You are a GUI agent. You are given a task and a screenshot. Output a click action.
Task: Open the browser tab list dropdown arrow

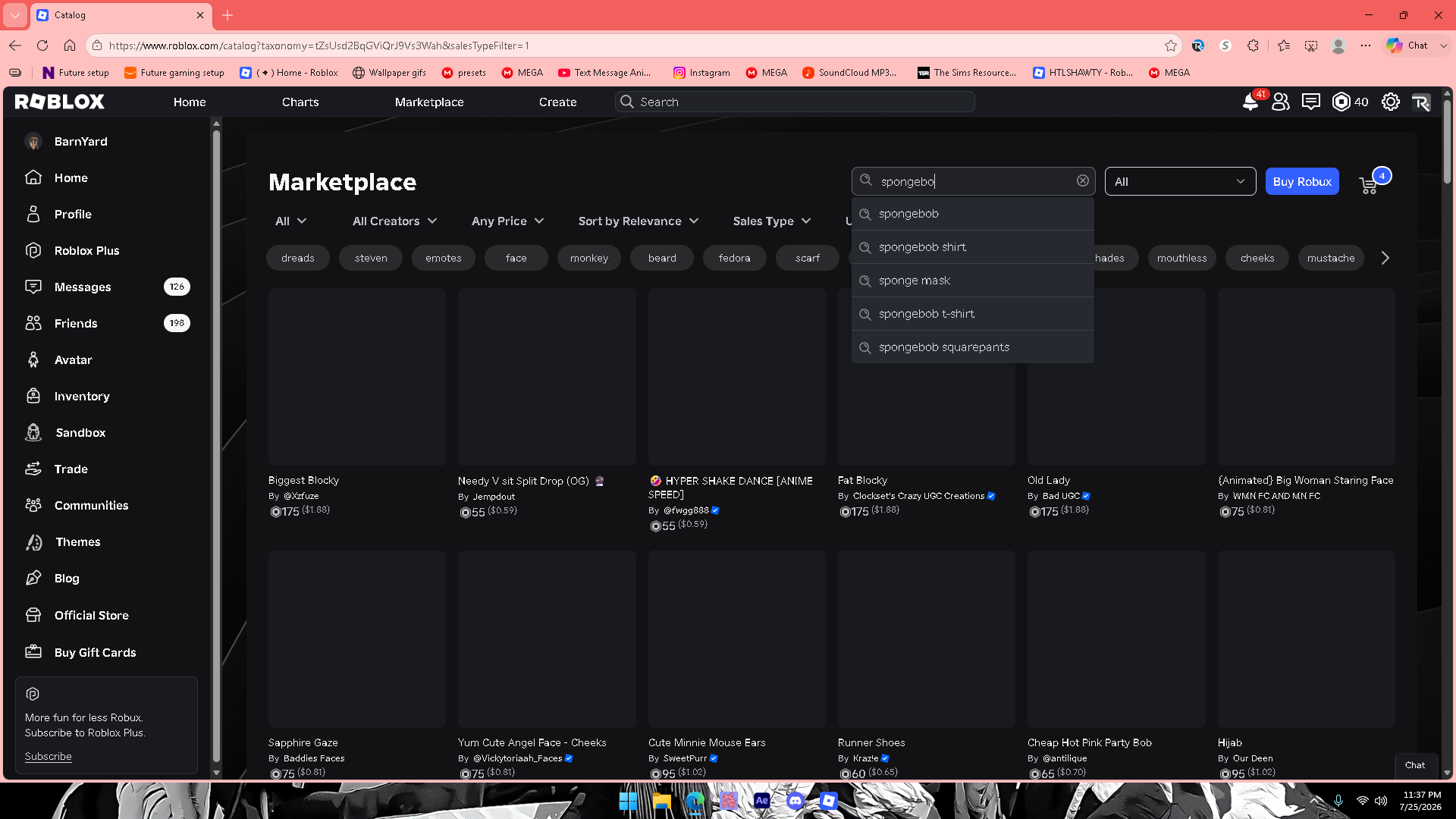pyautogui.click(x=15, y=14)
